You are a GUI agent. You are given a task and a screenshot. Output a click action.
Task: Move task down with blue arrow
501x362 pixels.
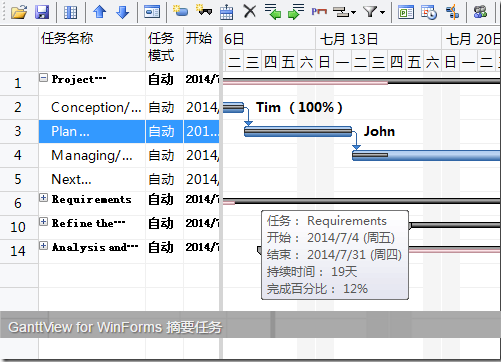coord(122,12)
